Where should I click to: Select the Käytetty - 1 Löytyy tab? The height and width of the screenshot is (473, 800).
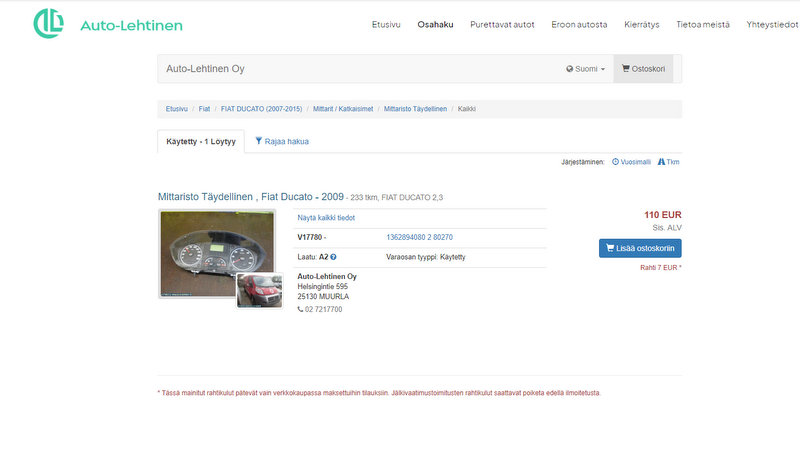(x=201, y=141)
